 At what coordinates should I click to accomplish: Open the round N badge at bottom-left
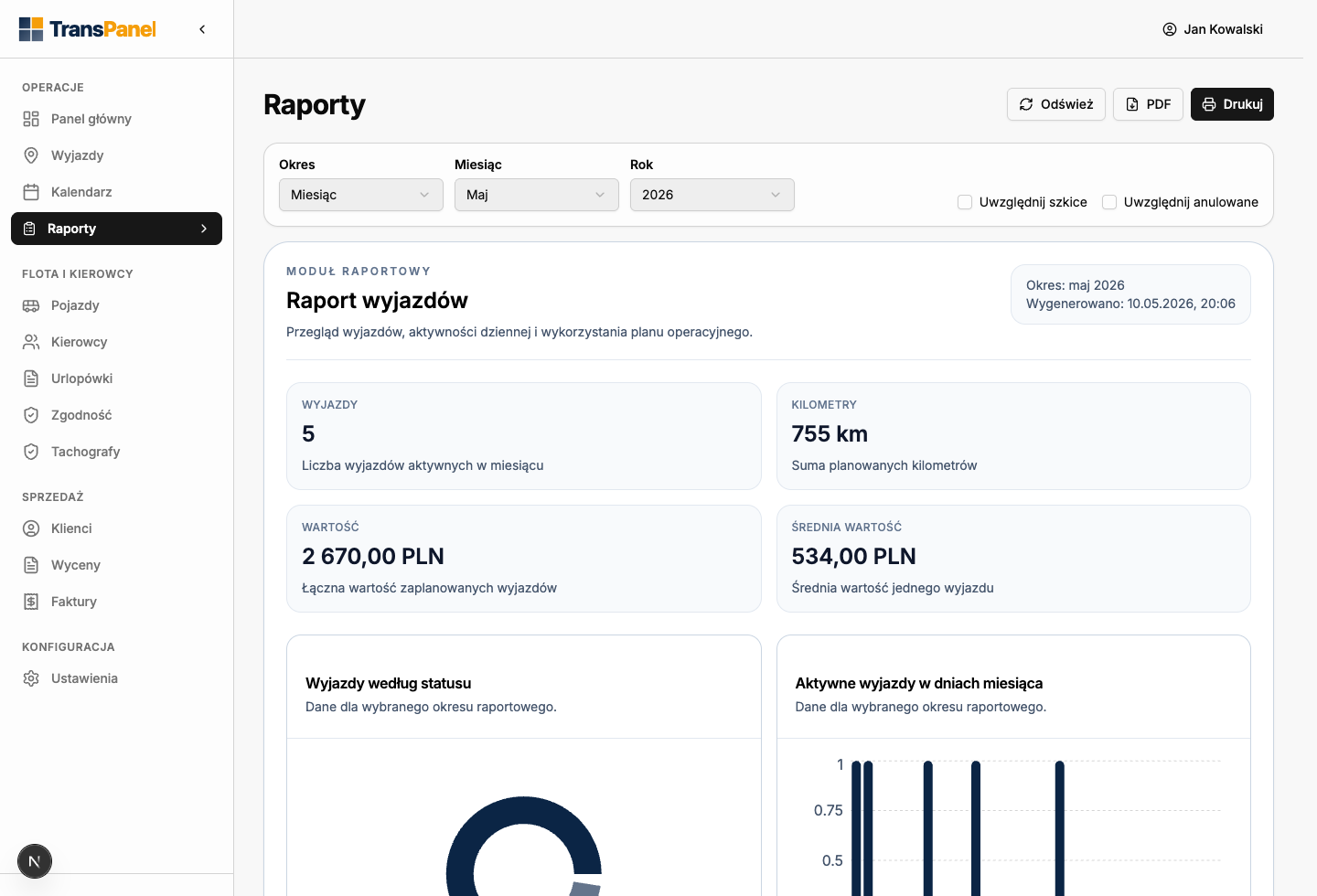coord(35,861)
